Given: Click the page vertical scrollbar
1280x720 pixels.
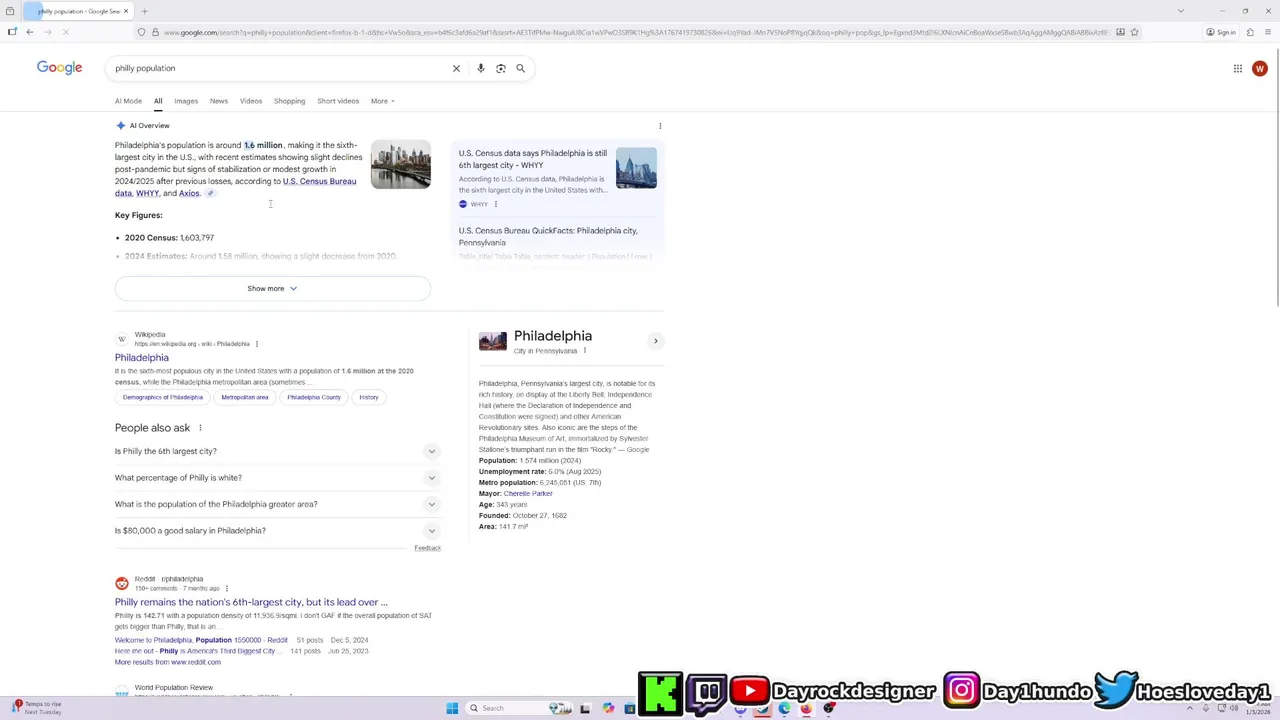Looking at the screenshot, I should tap(1276, 180).
